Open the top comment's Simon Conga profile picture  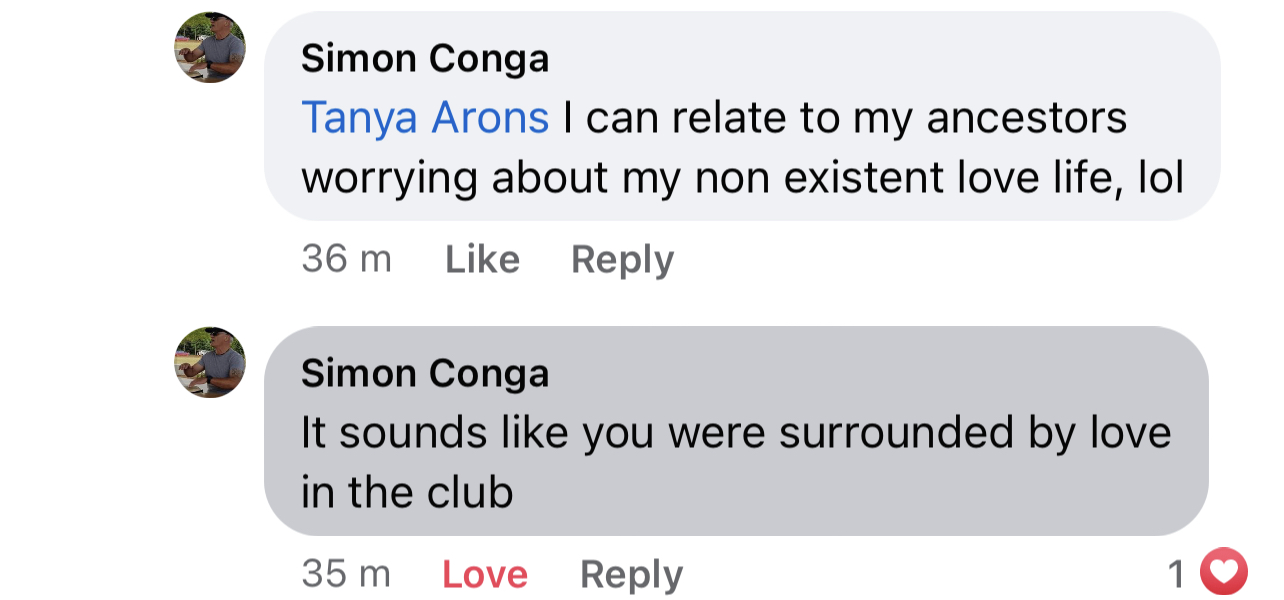tap(210, 47)
